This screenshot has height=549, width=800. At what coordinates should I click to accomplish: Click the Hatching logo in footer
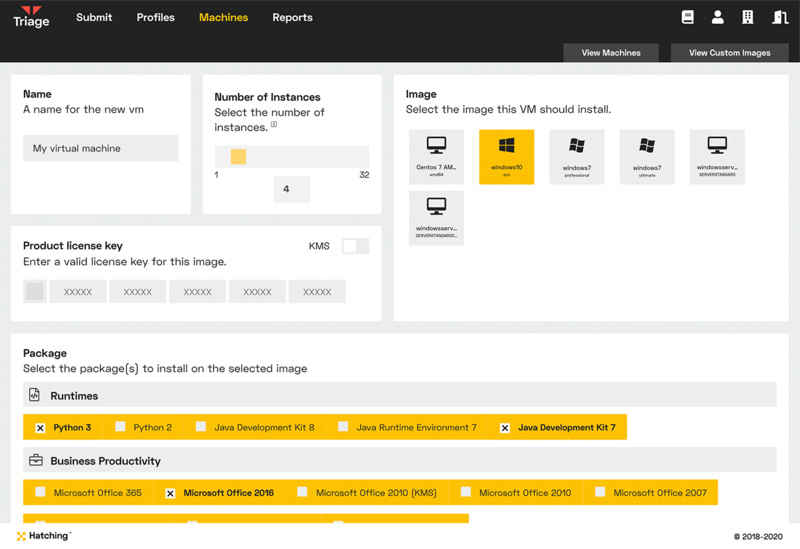pos(43,536)
